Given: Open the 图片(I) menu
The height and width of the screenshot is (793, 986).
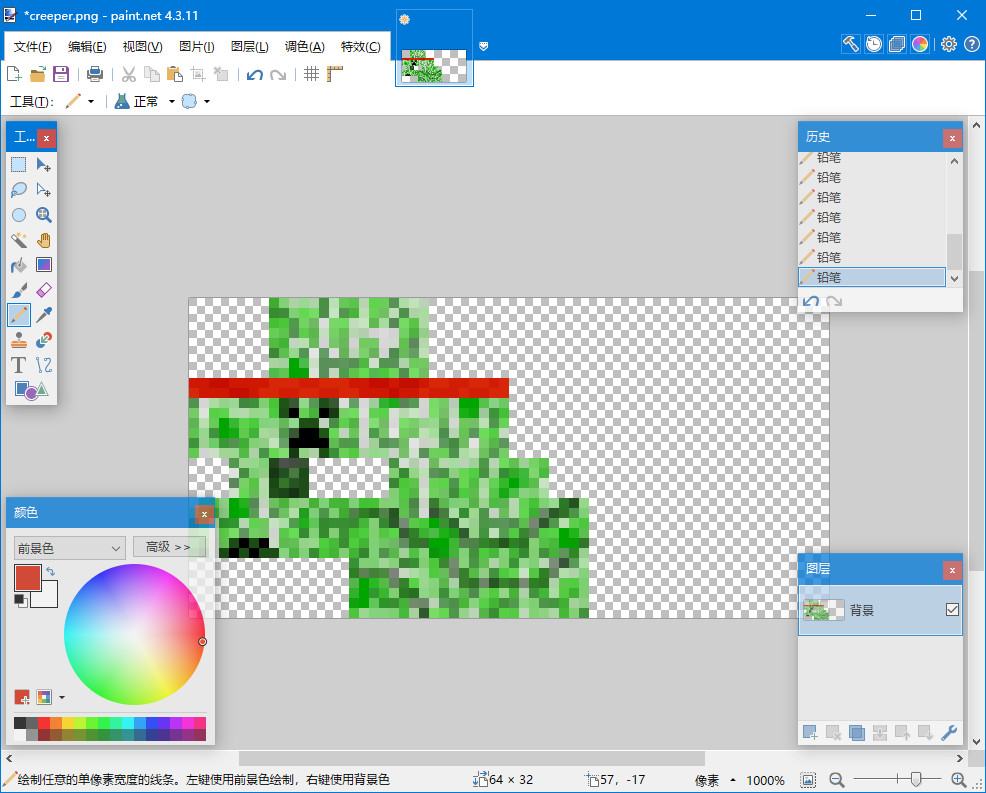Looking at the screenshot, I should [x=197, y=47].
